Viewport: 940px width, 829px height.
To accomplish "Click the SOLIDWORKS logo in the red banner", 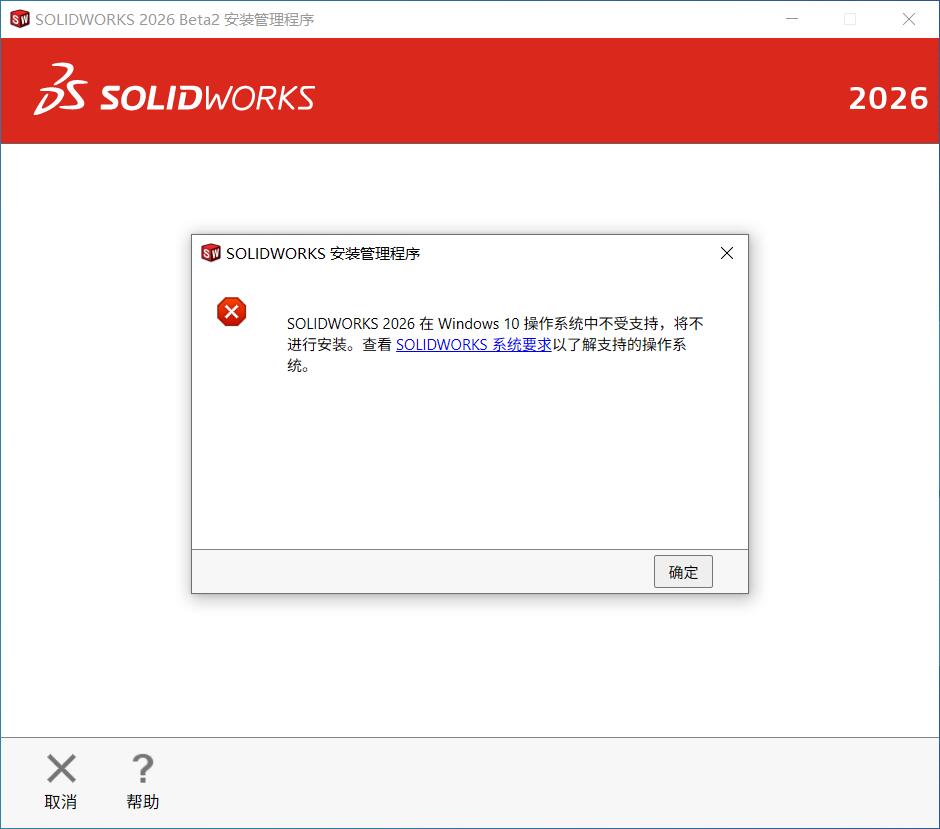I will click(174, 91).
